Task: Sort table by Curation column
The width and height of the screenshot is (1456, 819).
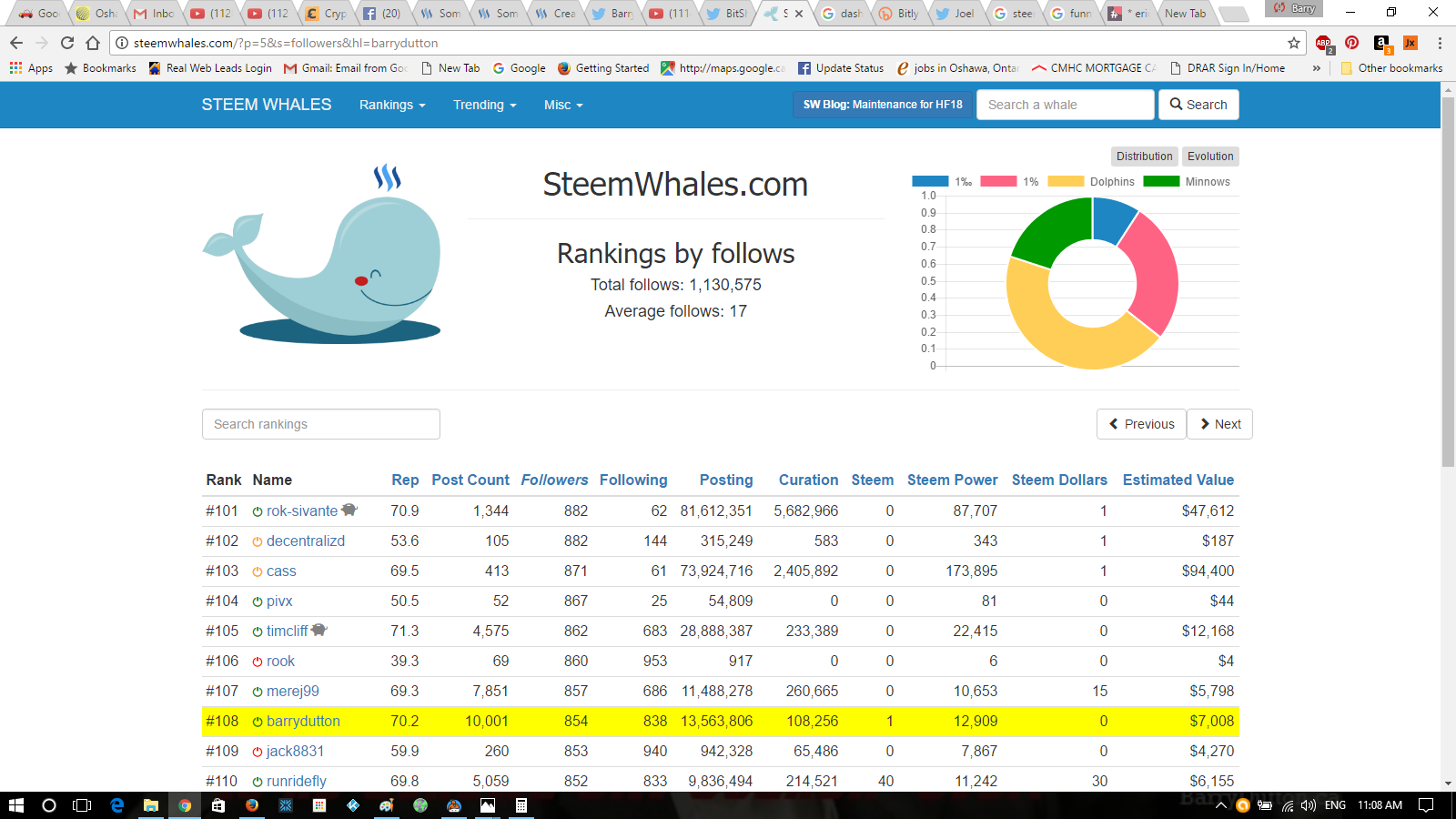Action: pos(808,480)
